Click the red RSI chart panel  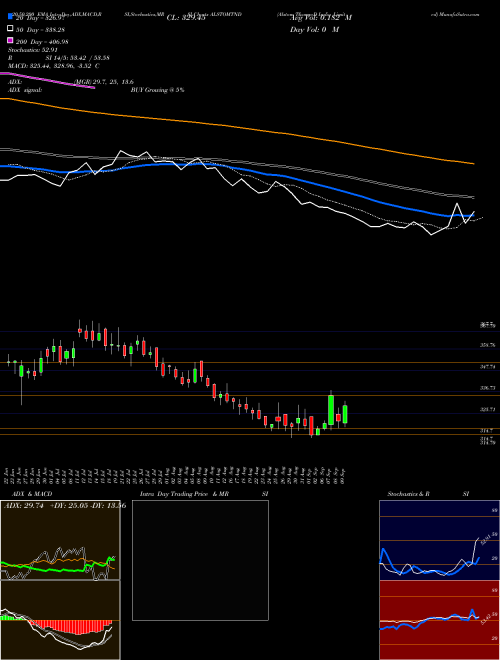pyautogui.click(x=439, y=620)
